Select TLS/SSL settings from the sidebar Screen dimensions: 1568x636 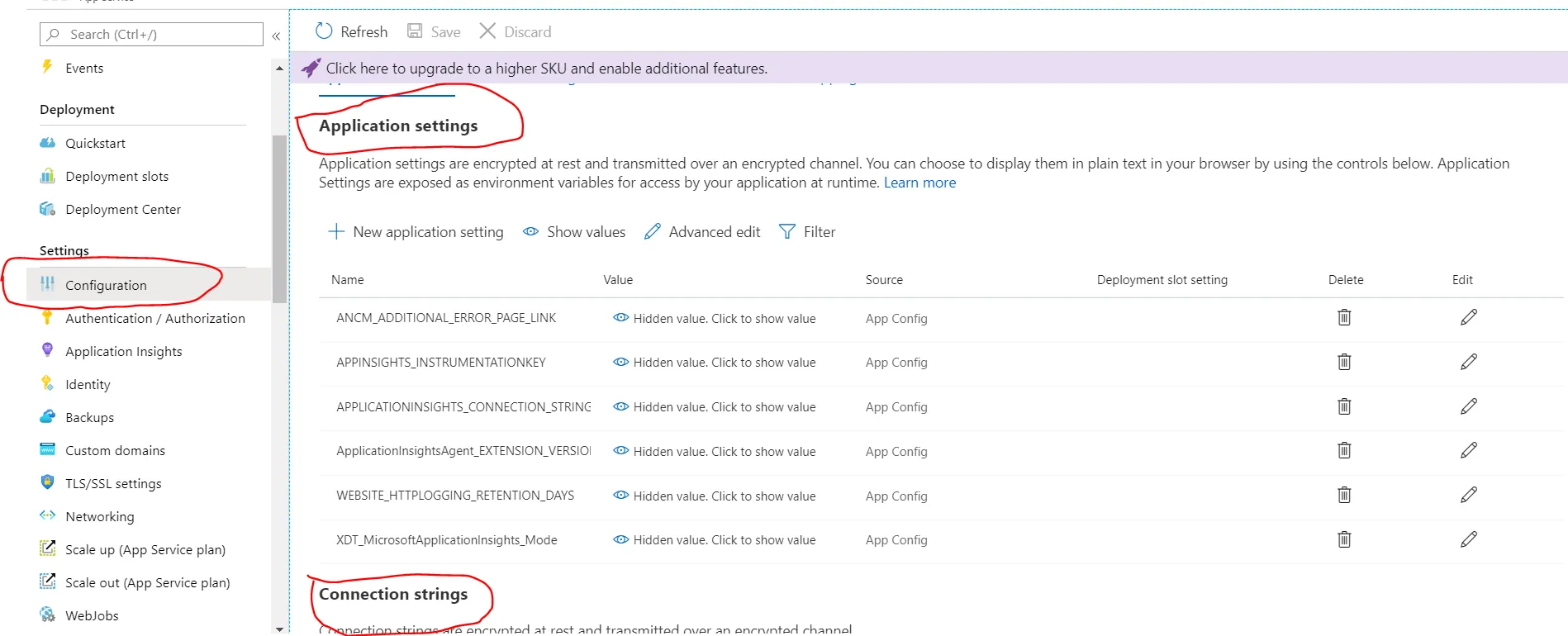[x=113, y=484]
